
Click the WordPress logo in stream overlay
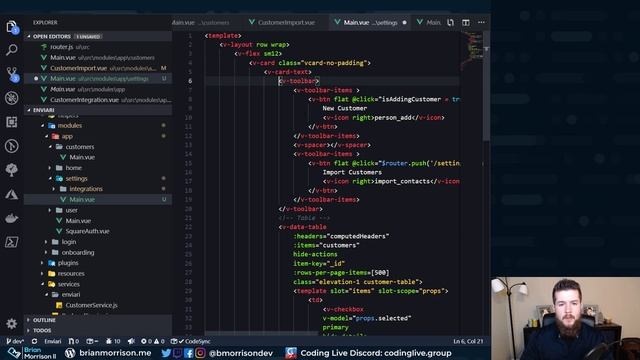click(70, 353)
